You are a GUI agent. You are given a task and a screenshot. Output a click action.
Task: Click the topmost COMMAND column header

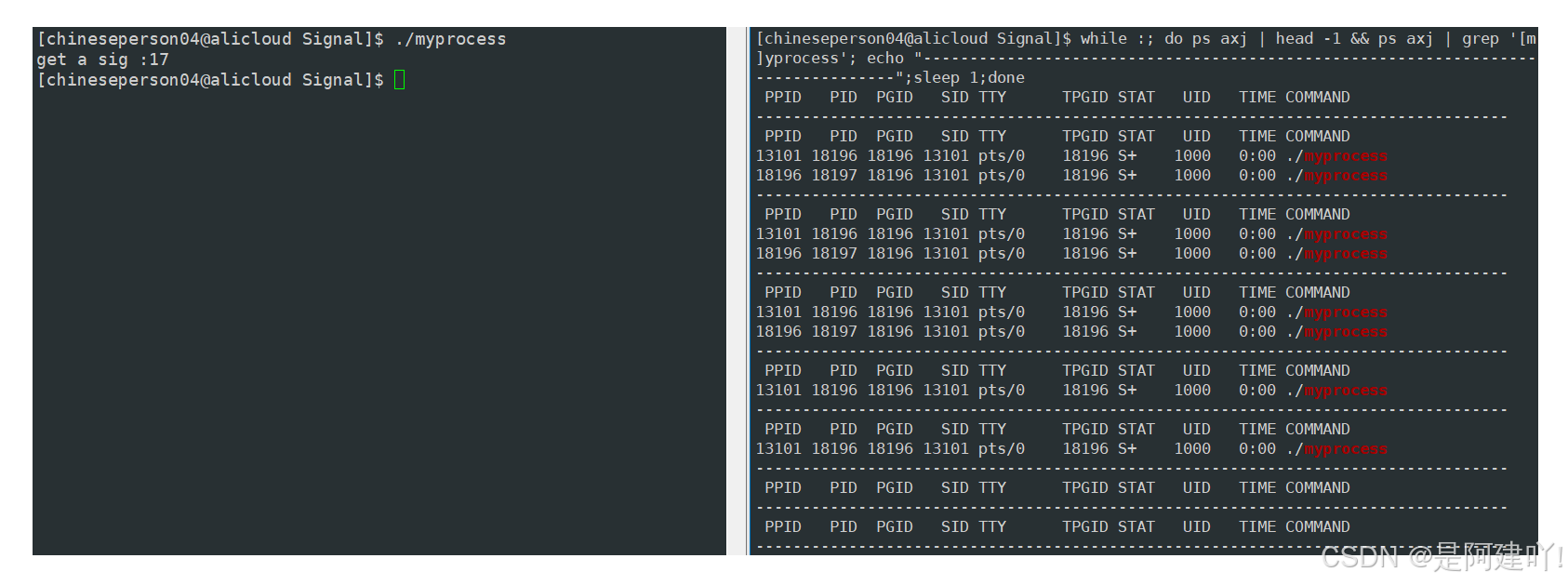tap(1317, 98)
